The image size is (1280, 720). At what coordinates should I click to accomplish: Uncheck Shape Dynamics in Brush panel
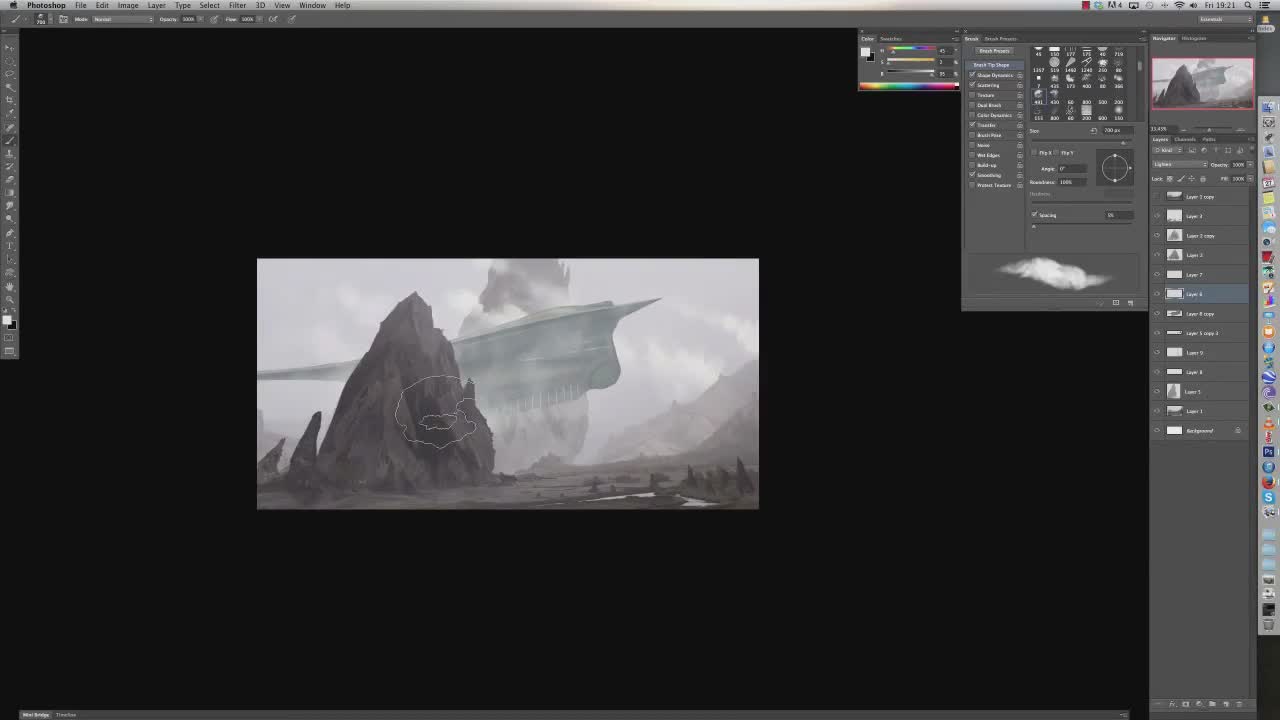pos(973,75)
